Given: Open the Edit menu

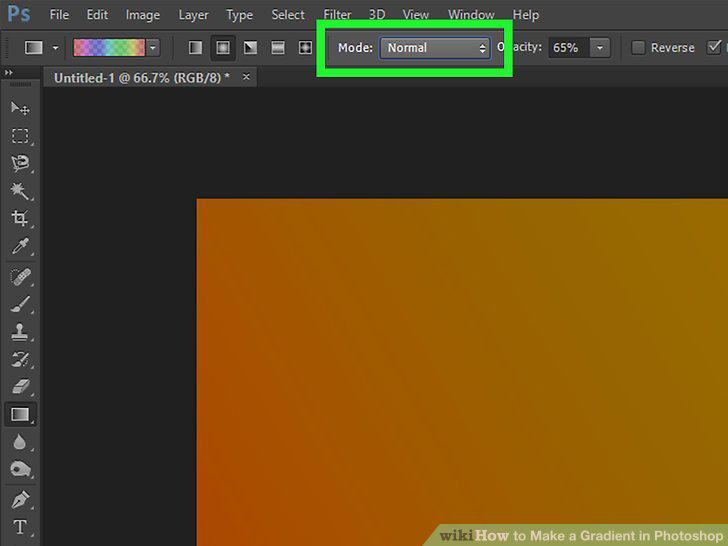Looking at the screenshot, I should [97, 15].
